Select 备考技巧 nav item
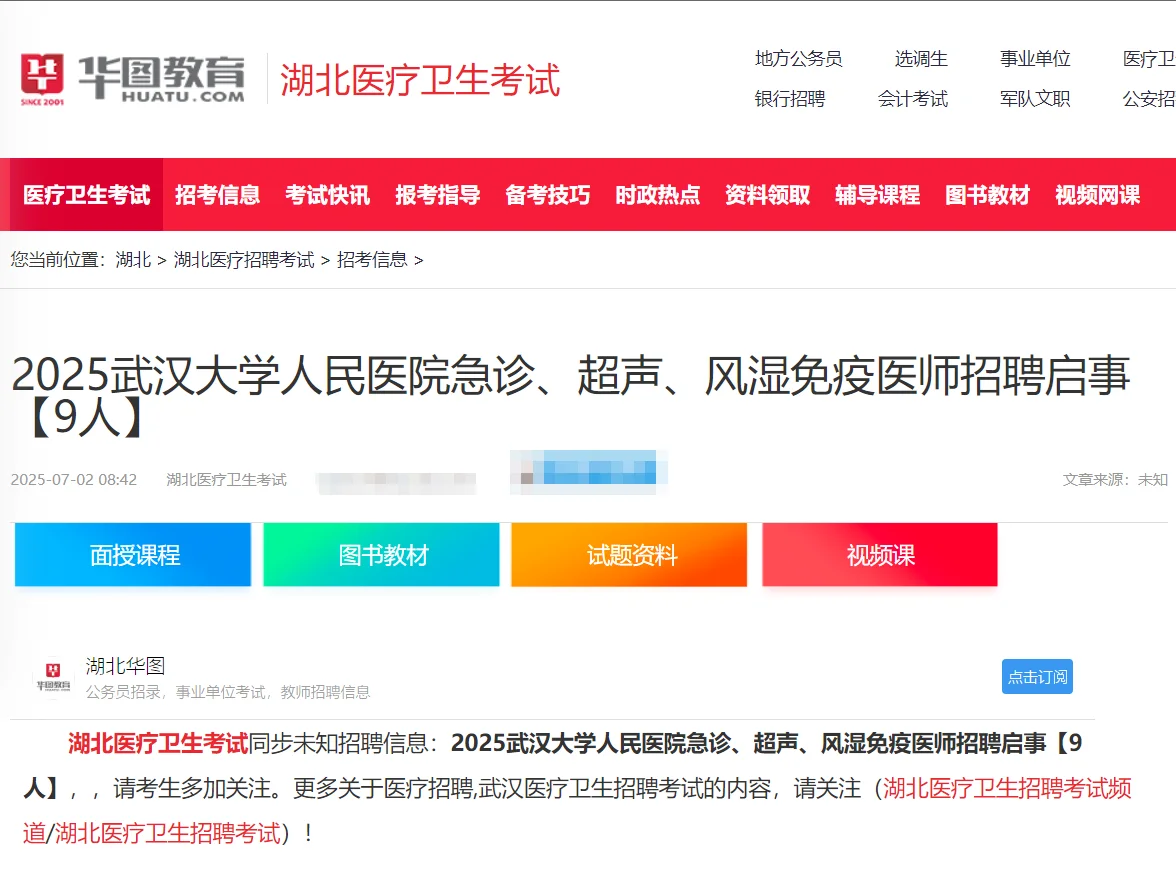Screen dimensions: 1176x883 [548, 194]
